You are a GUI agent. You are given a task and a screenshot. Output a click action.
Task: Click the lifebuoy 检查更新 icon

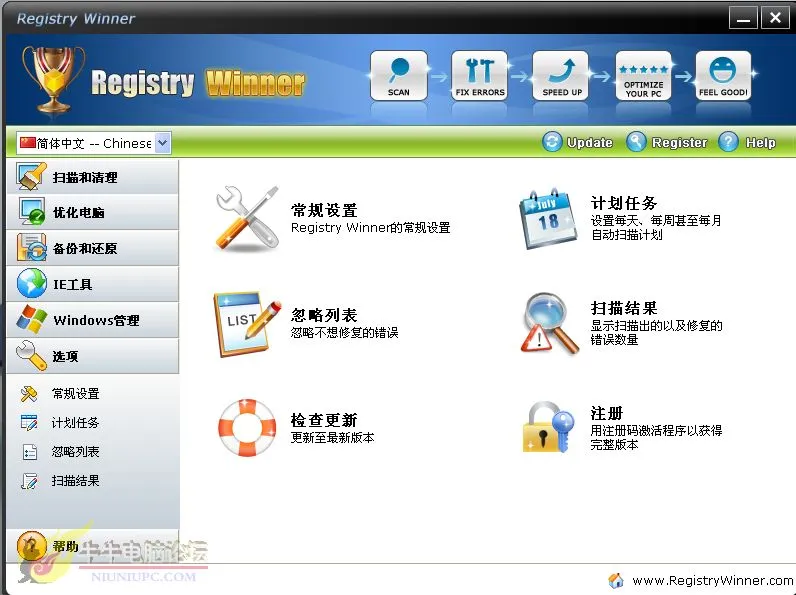pyautogui.click(x=247, y=428)
